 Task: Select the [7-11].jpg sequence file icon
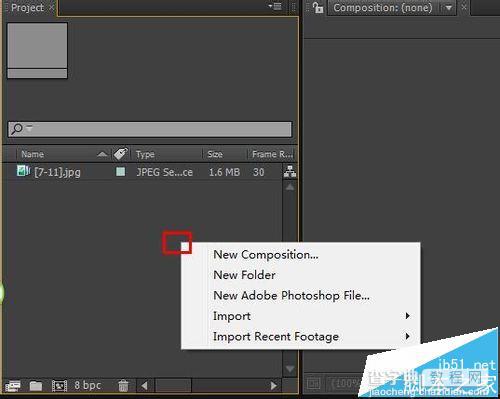tap(23, 171)
